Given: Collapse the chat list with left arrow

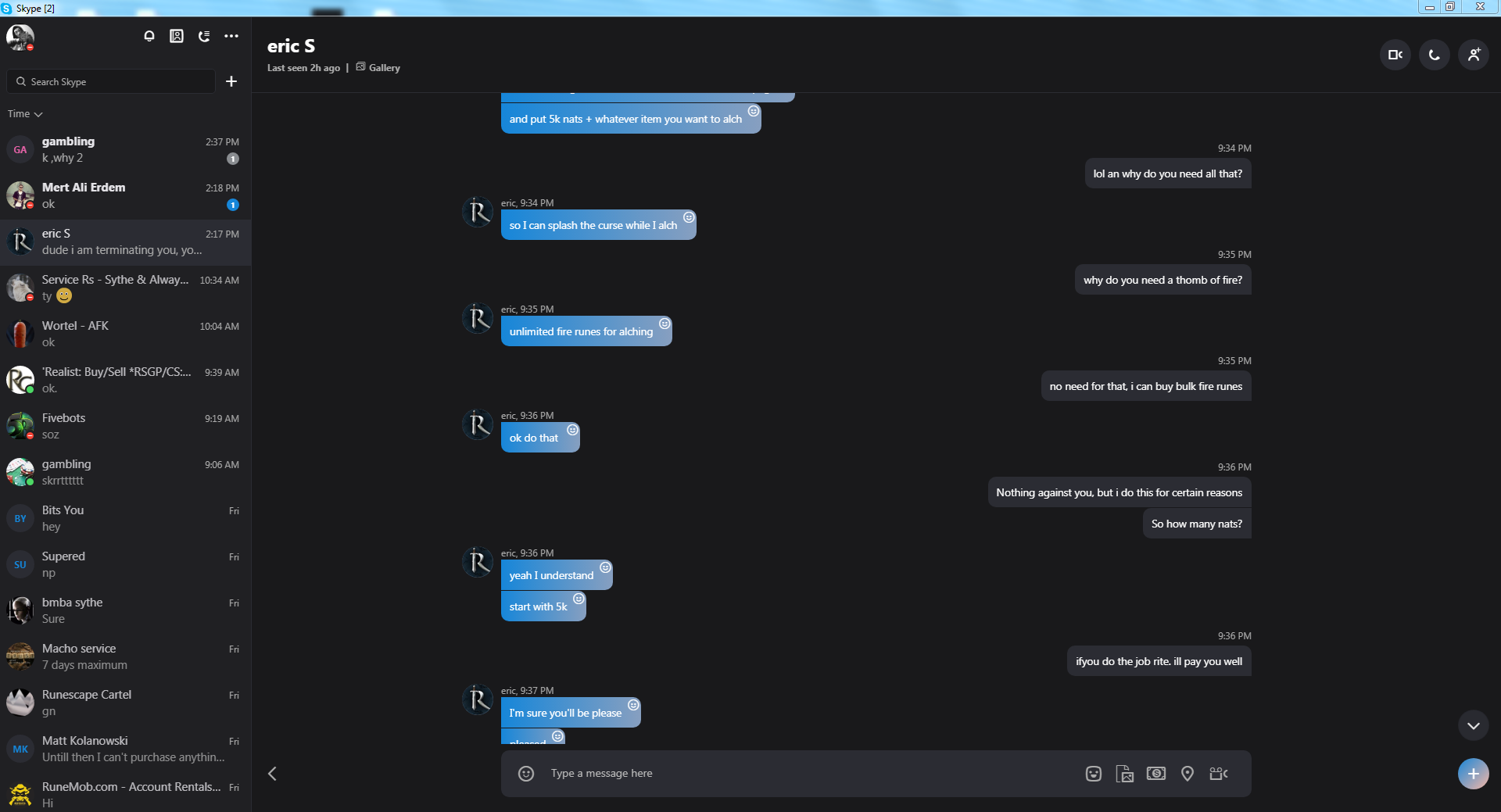Looking at the screenshot, I should (272, 774).
